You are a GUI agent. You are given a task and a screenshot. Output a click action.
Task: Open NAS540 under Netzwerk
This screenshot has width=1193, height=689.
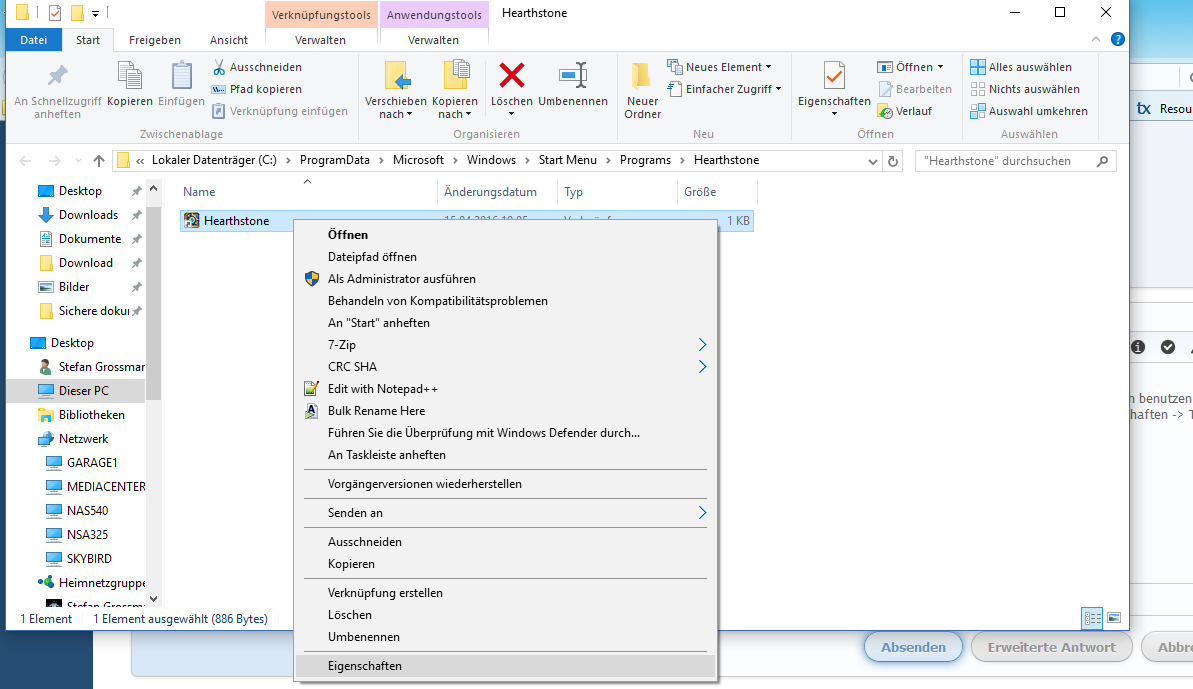[x=87, y=510]
